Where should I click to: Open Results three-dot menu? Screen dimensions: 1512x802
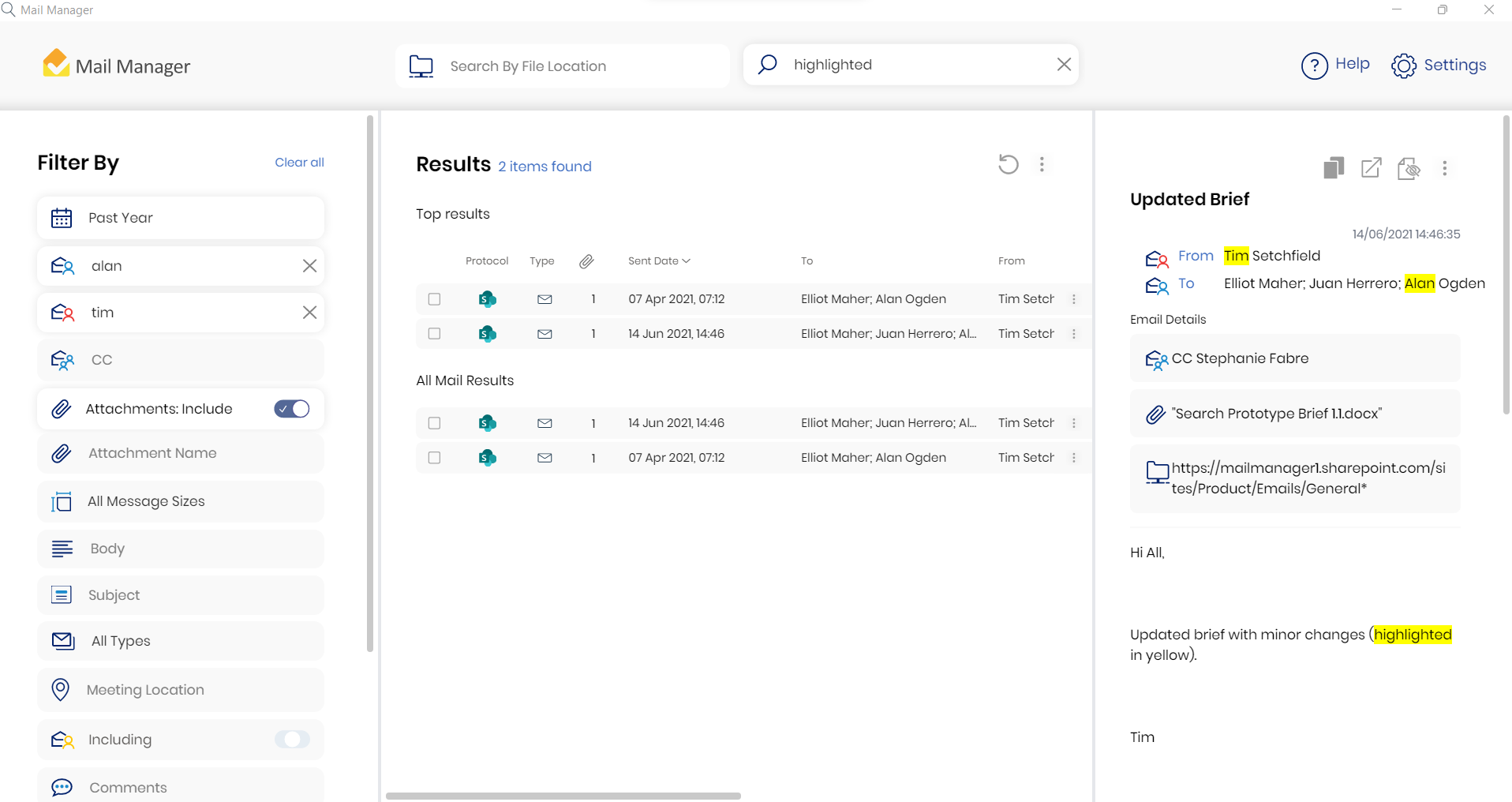coord(1042,164)
